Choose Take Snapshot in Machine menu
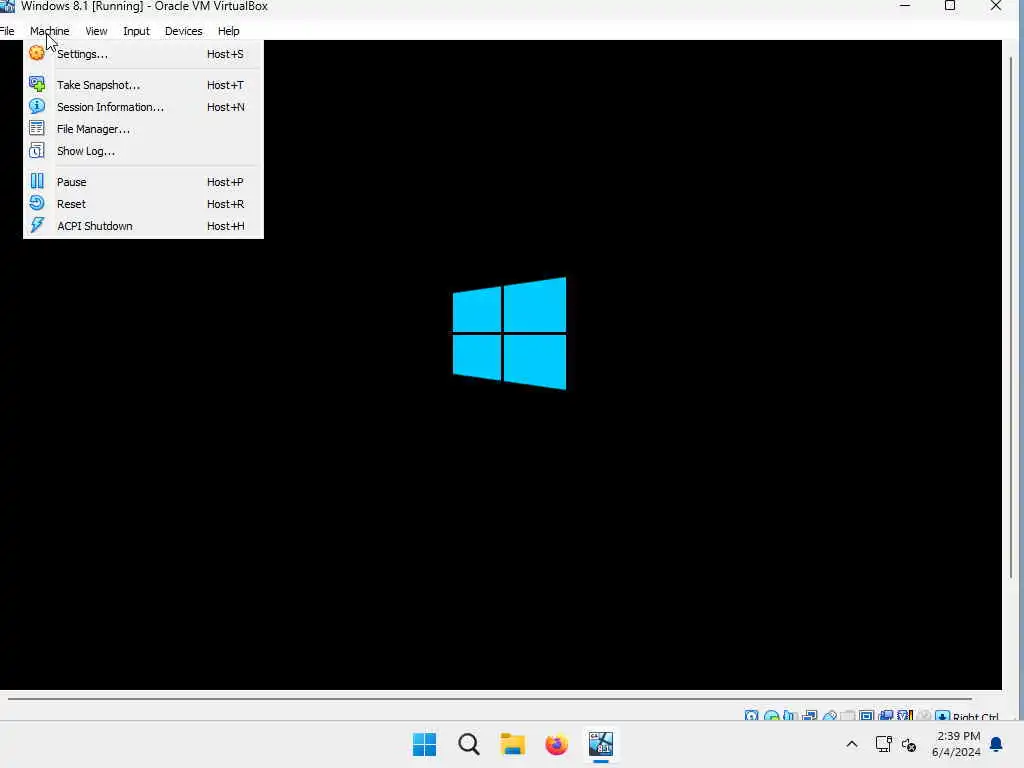This screenshot has height=768, width=1024. tap(143, 85)
